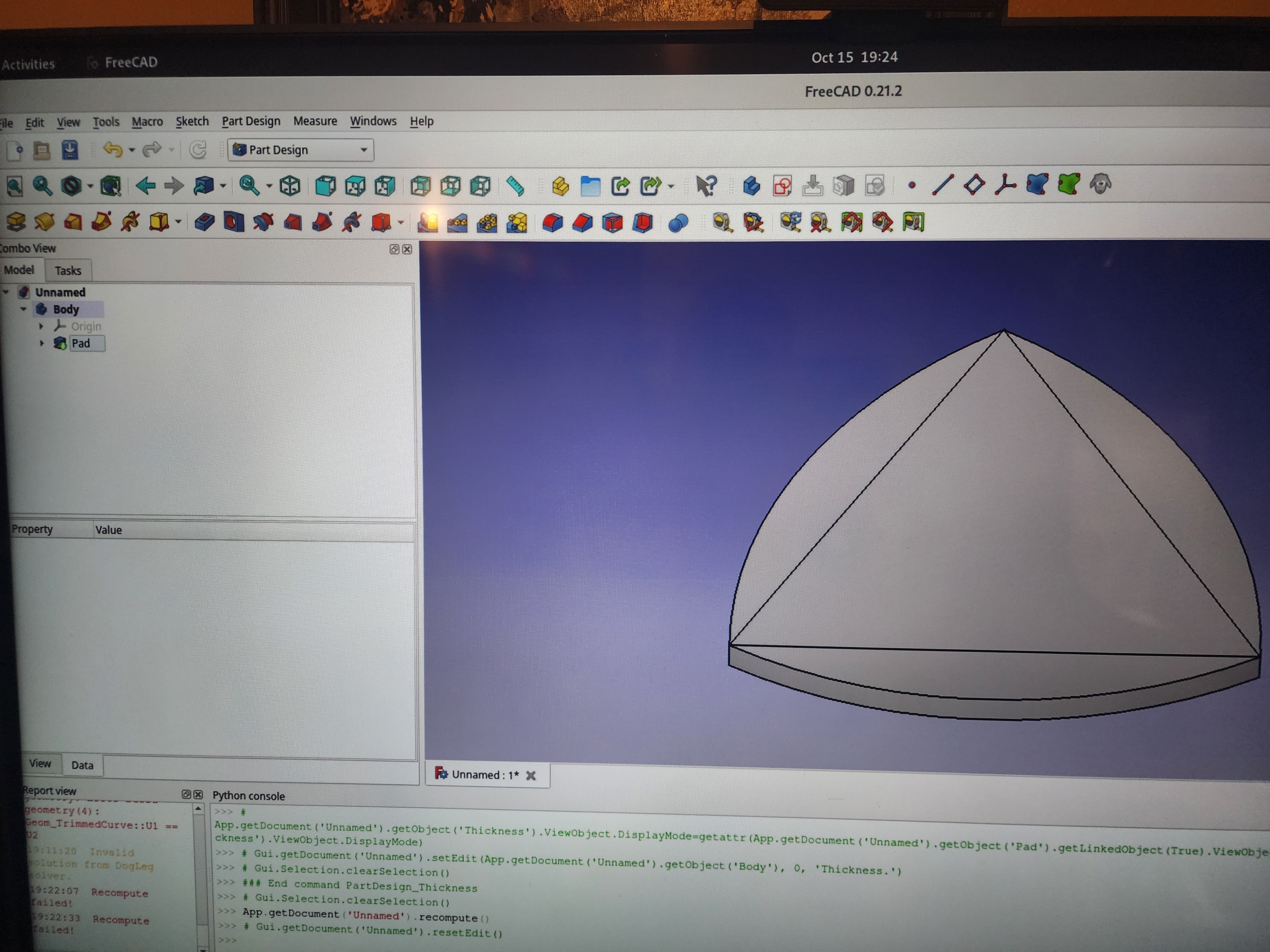Click the Pad tool icon
Image resolution: width=1270 pixels, height=952 pixels.
[x=16, y=221]
